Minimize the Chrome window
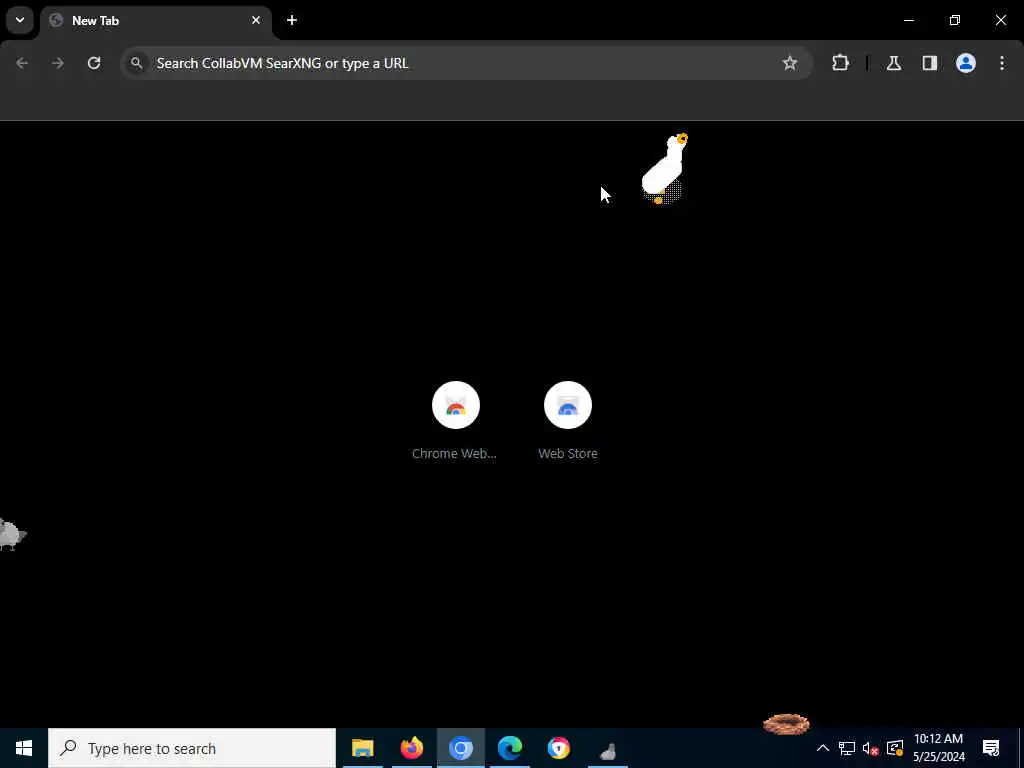 point(909,20)
